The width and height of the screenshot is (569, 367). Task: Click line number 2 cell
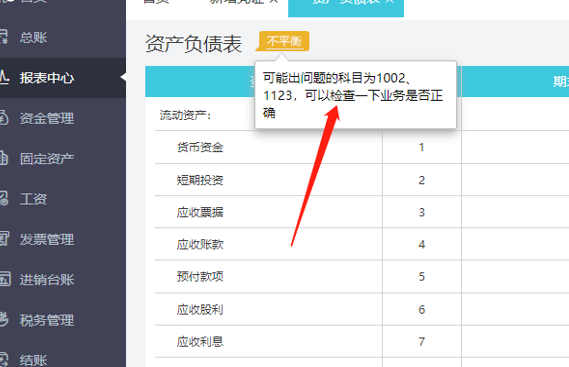pyautogui.click(x=422, y=180)
